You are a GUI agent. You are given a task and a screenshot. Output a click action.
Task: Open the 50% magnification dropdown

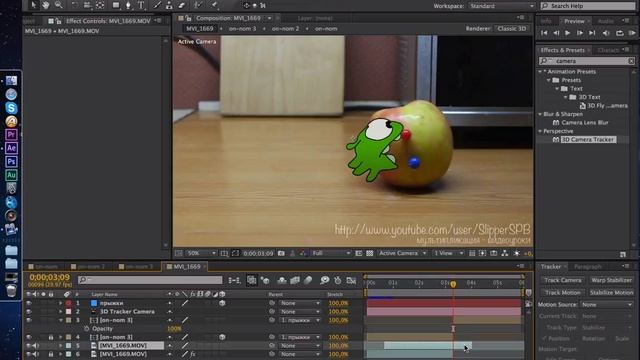pos(201,253)
